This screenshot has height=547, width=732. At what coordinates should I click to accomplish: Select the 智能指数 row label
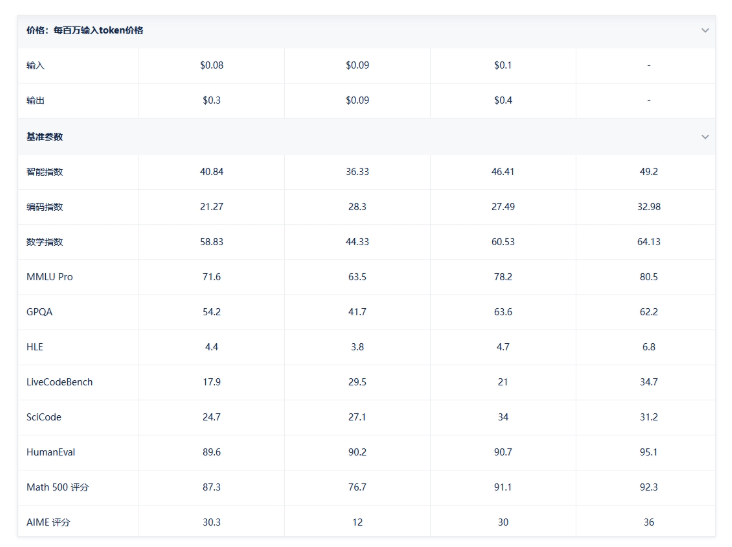(44, 172)
